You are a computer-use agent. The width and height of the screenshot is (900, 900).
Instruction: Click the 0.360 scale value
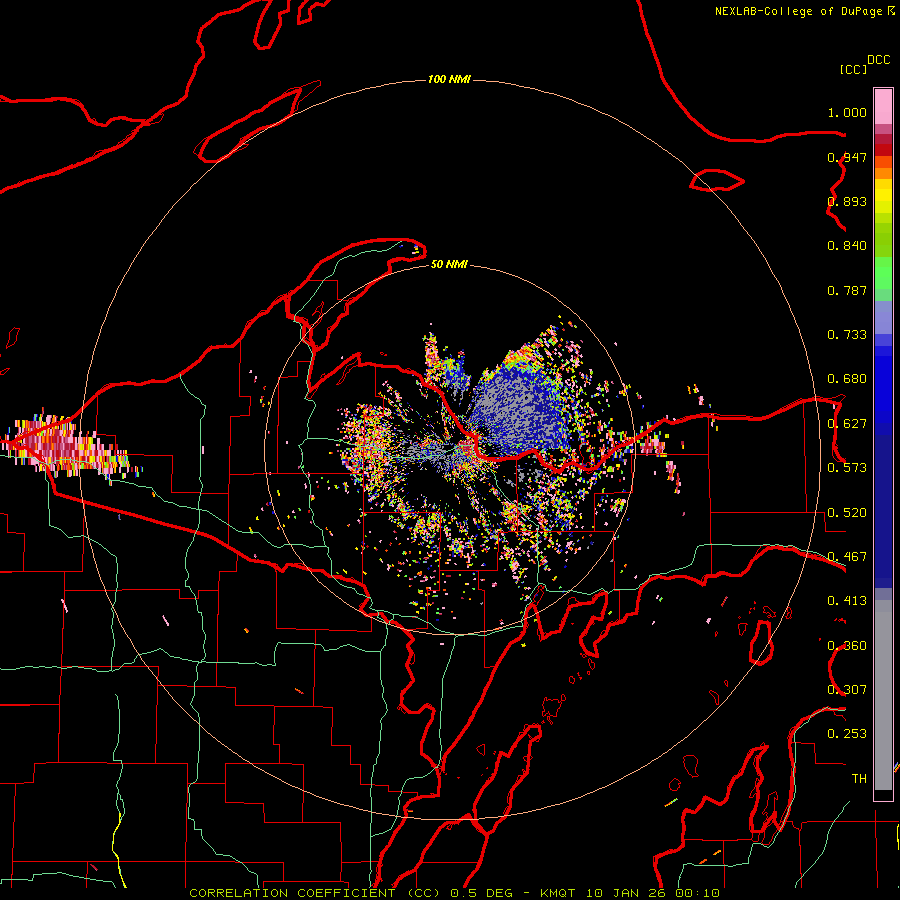(847, 646)
